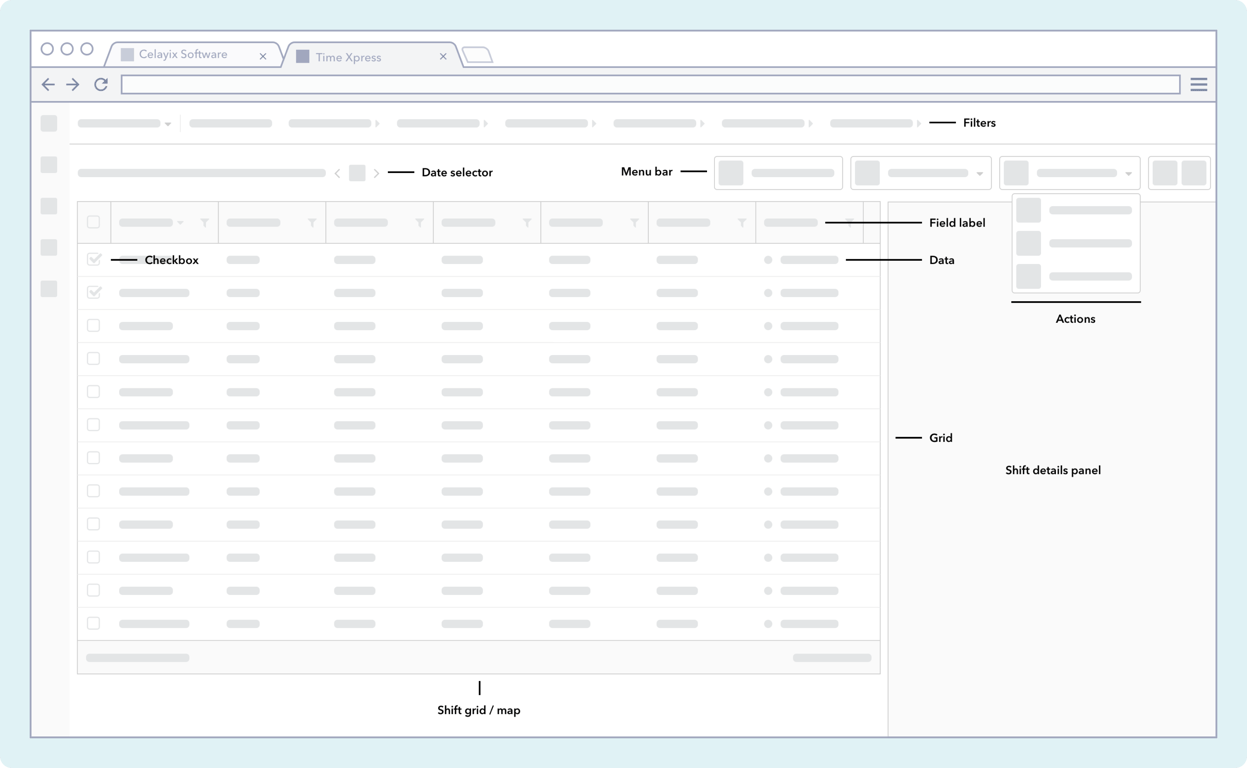Viewport: 1247px width, 768px height.
Task: Open the browser hamburger menu
Action: point(1198,85)
